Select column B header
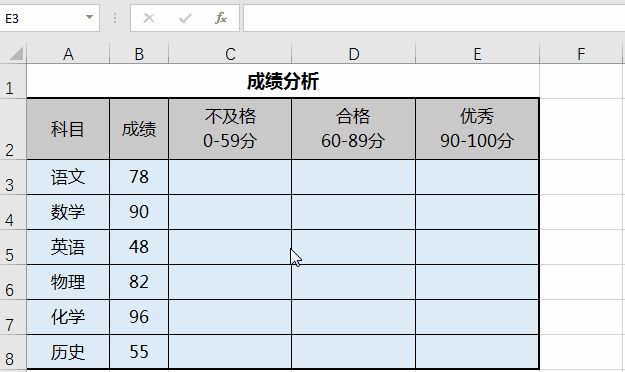The image size is (625, 372). tap(139, 54)
